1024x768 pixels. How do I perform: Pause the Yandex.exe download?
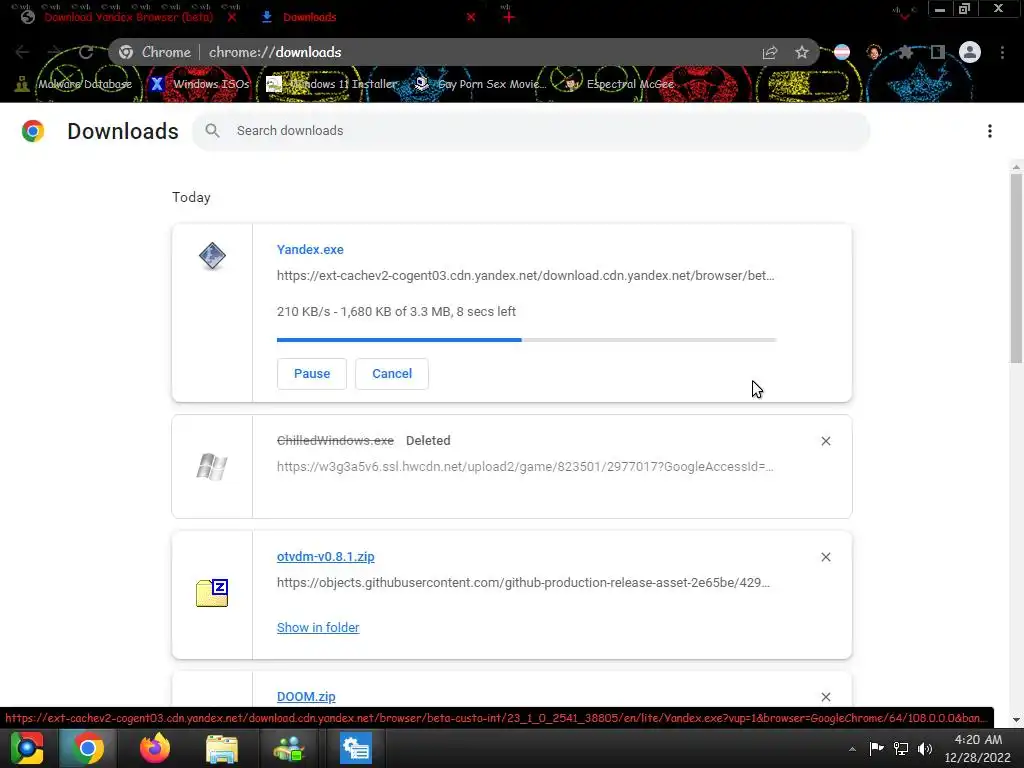312,374
